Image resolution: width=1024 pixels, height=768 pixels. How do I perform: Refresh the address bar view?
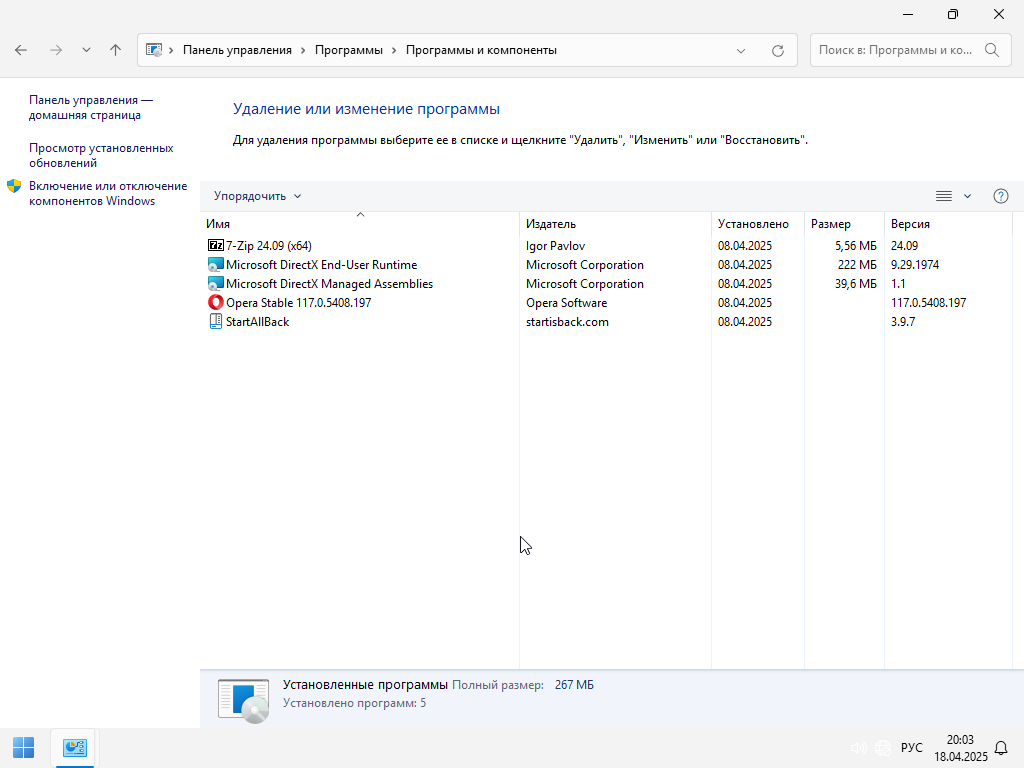click(777, 50)
